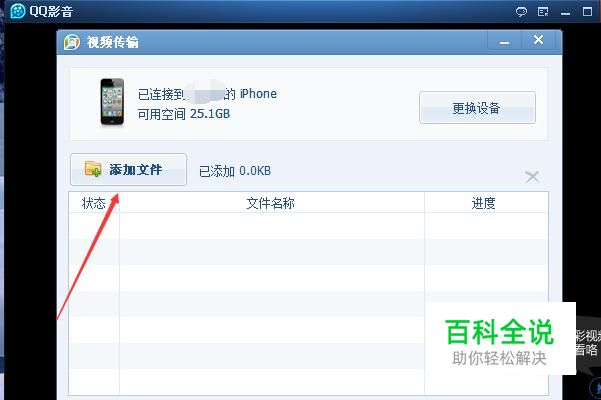Clear the list with the grey X icon

[532, 177]
